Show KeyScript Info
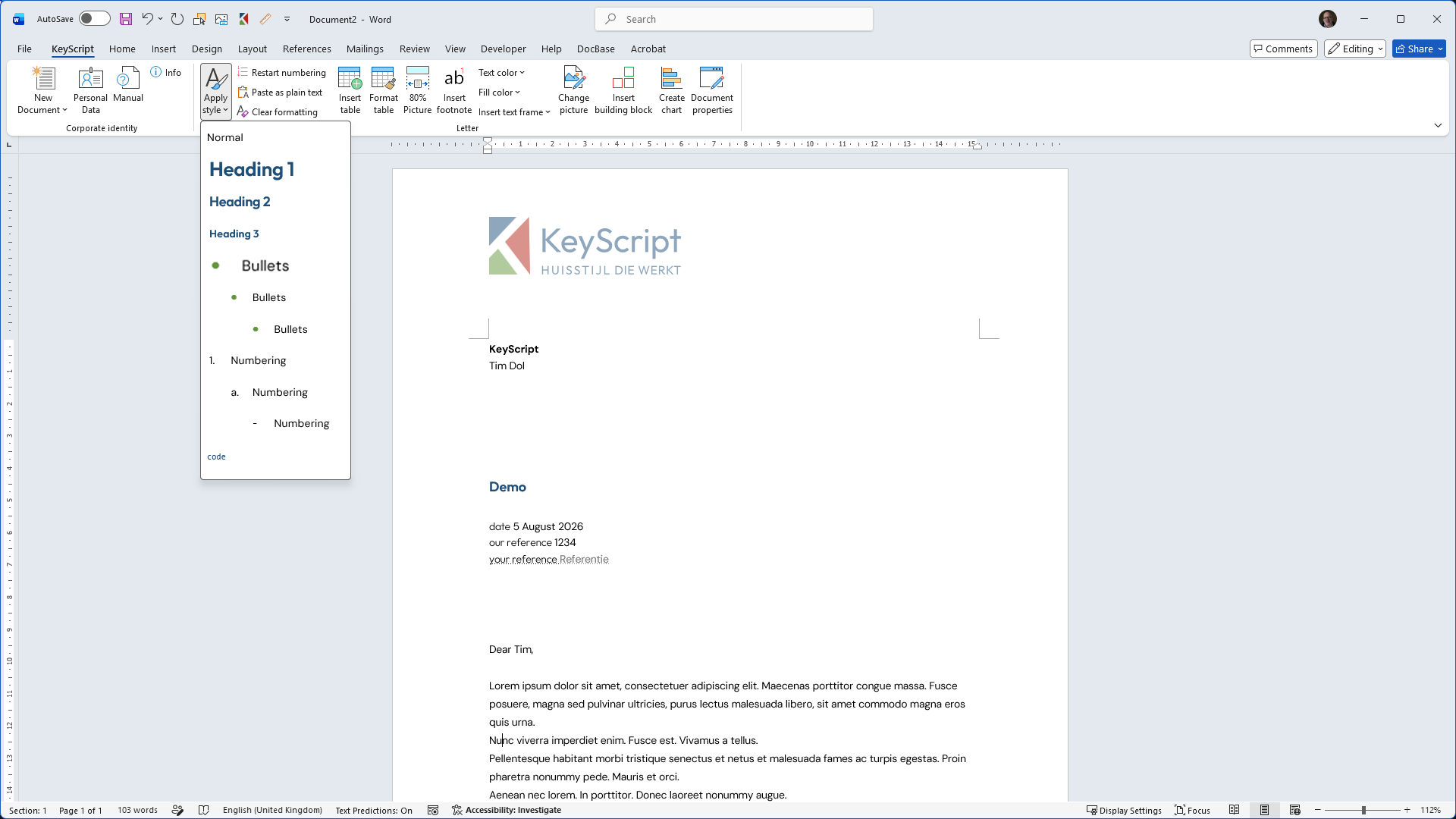 [x=166, y=72]
